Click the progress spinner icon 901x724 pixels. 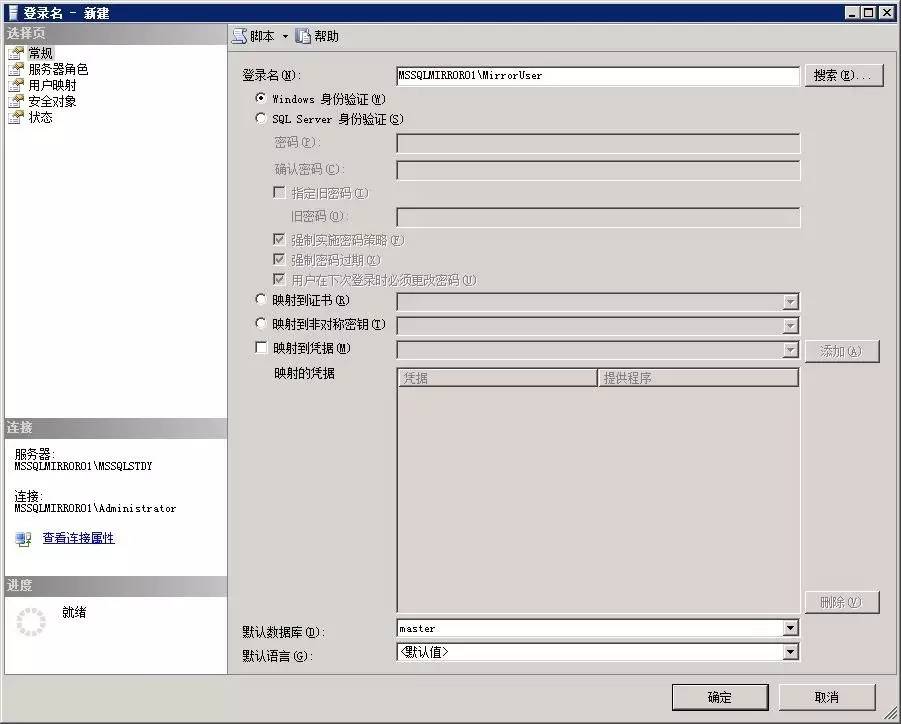[x=30, y=622]
